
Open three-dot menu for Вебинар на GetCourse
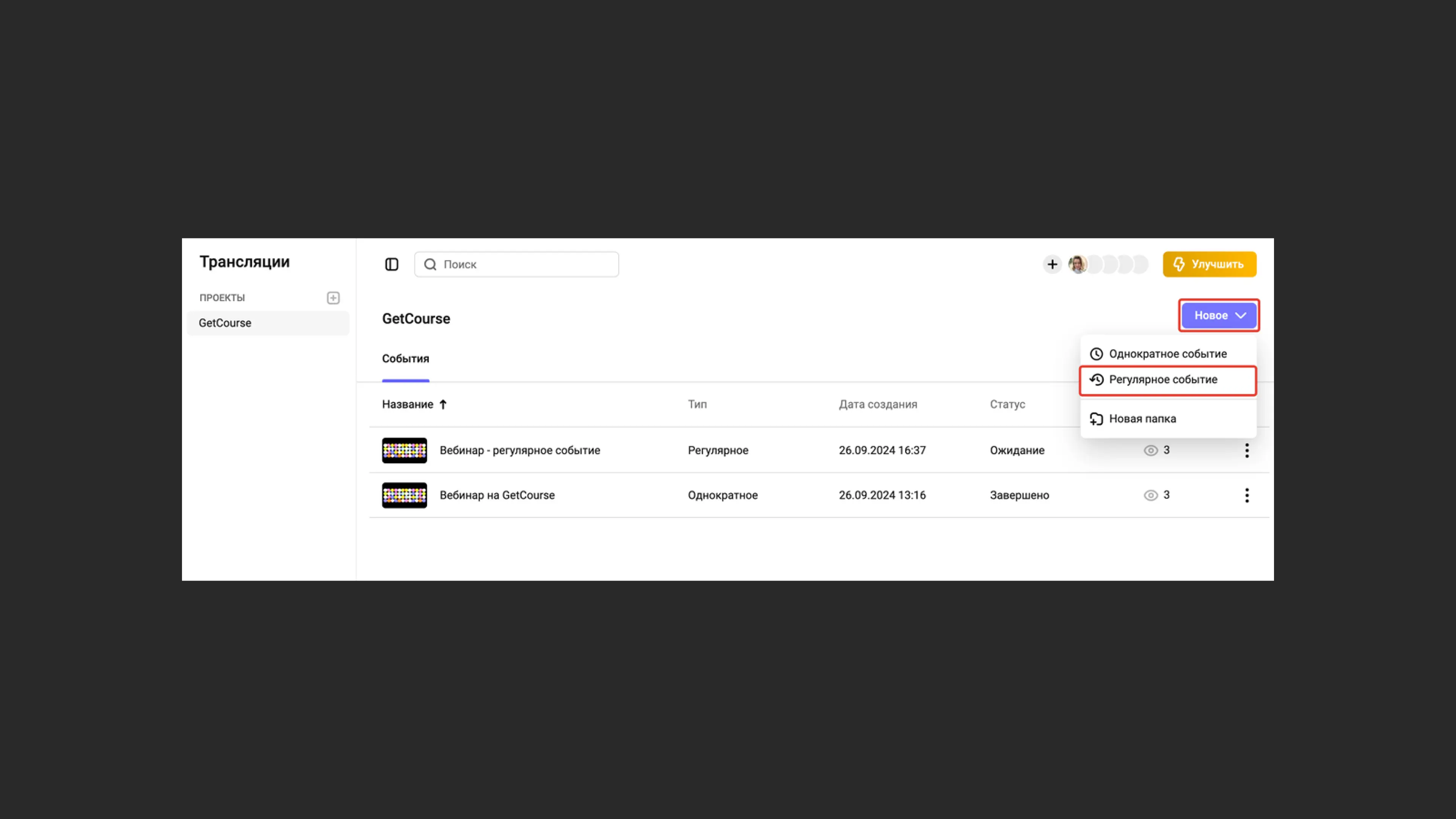click(1246, 495)
